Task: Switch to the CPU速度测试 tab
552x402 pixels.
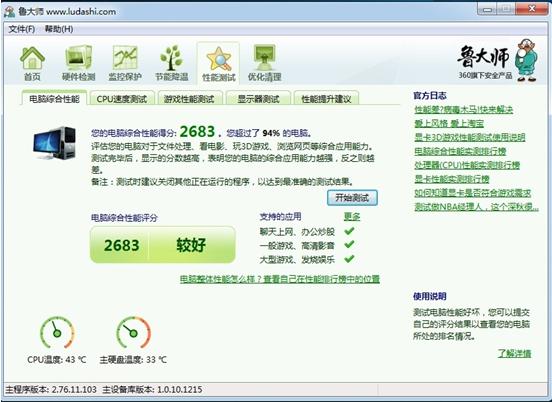Action: [x=122, y=99]
